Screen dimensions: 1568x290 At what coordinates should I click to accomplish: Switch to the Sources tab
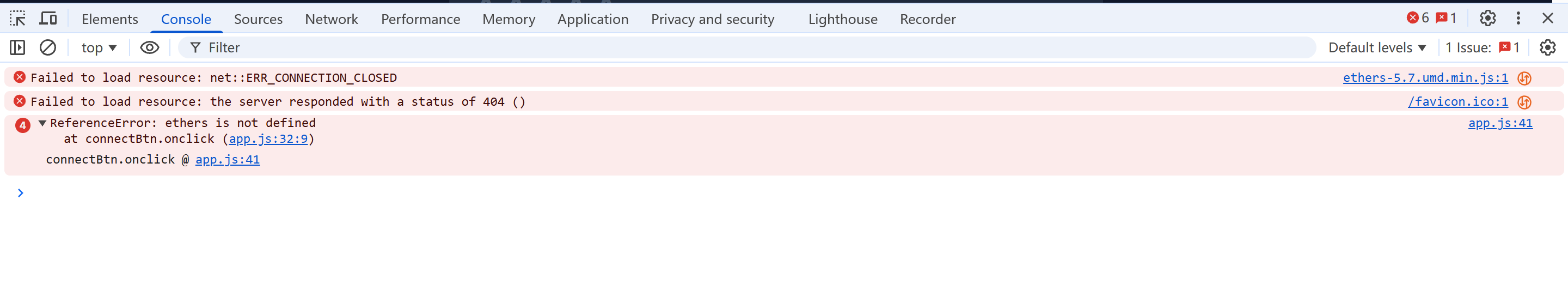coord(258,20)
